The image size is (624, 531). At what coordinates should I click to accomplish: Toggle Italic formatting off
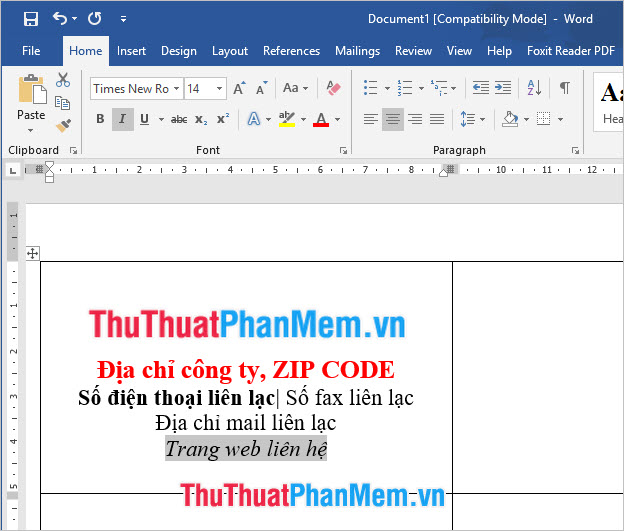coord(123,119)
